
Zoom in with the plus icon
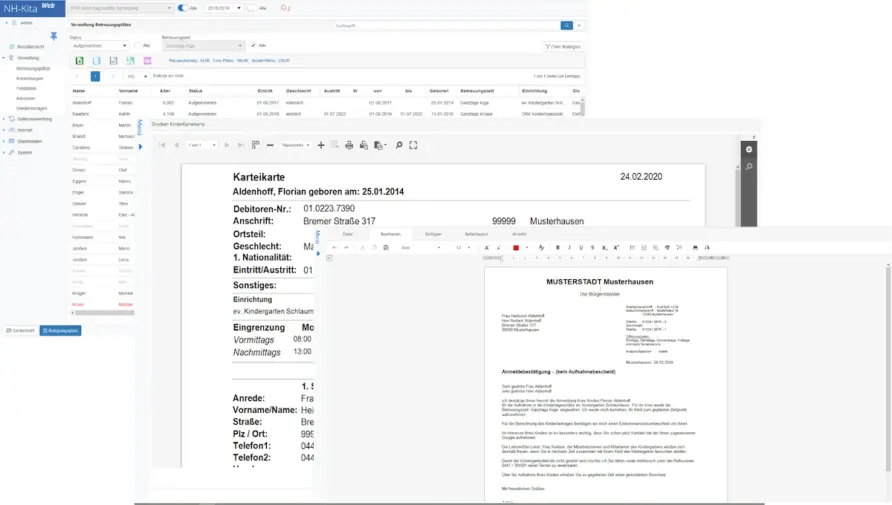click(320, 145)
